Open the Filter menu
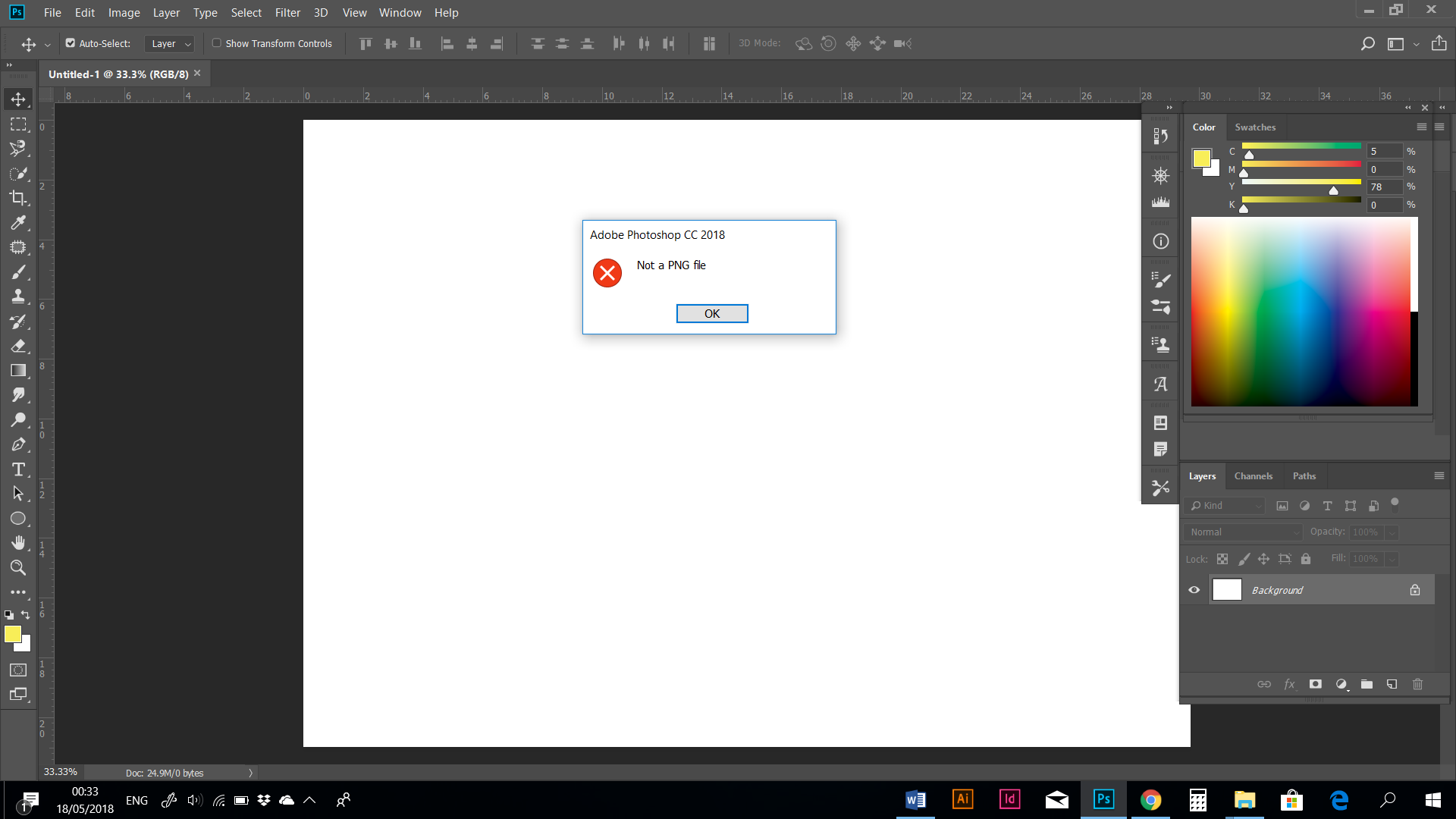Screen dimensions: 1456x819 pos(287,13)
